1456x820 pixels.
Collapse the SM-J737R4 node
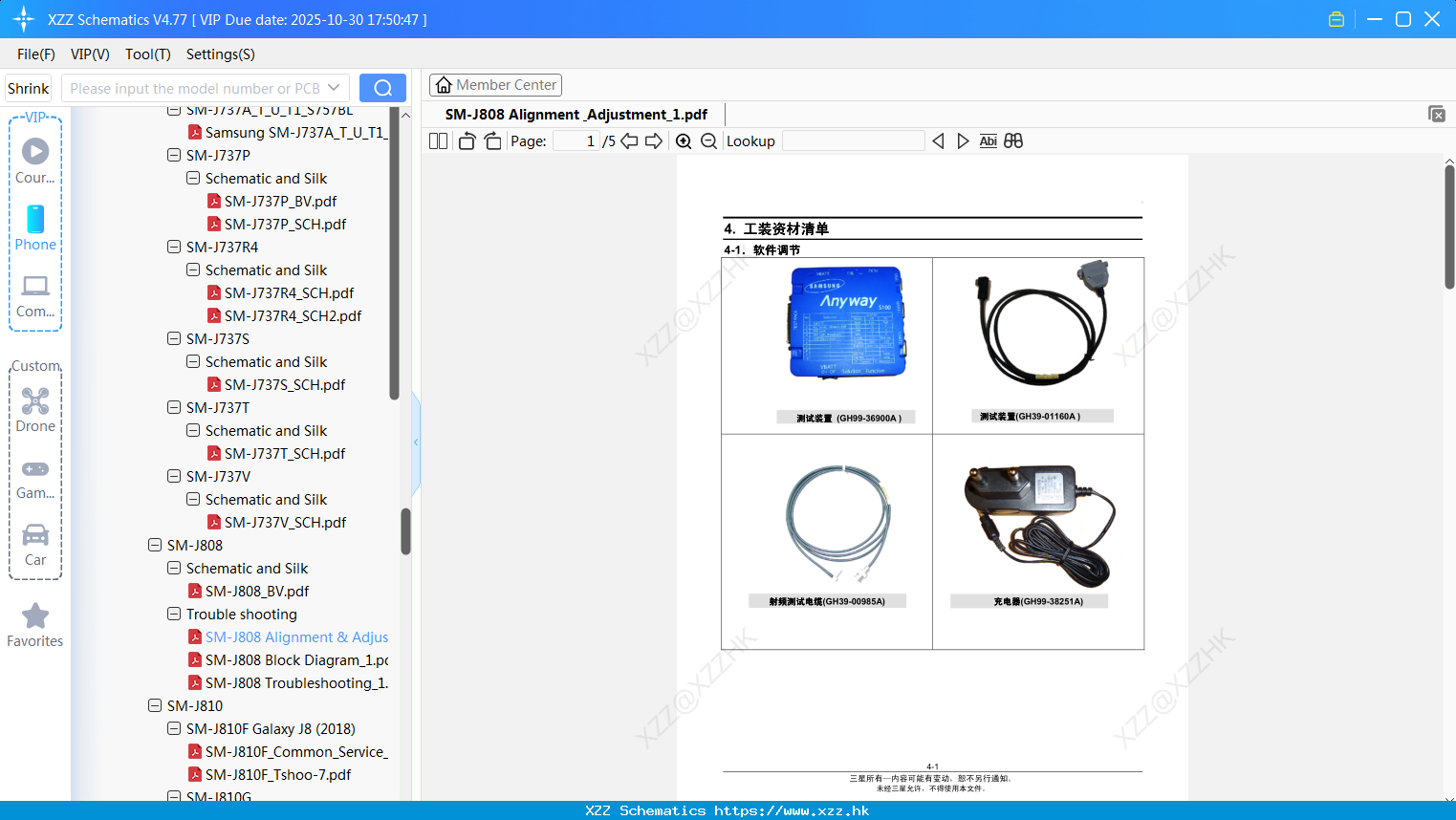coord(174,247)
